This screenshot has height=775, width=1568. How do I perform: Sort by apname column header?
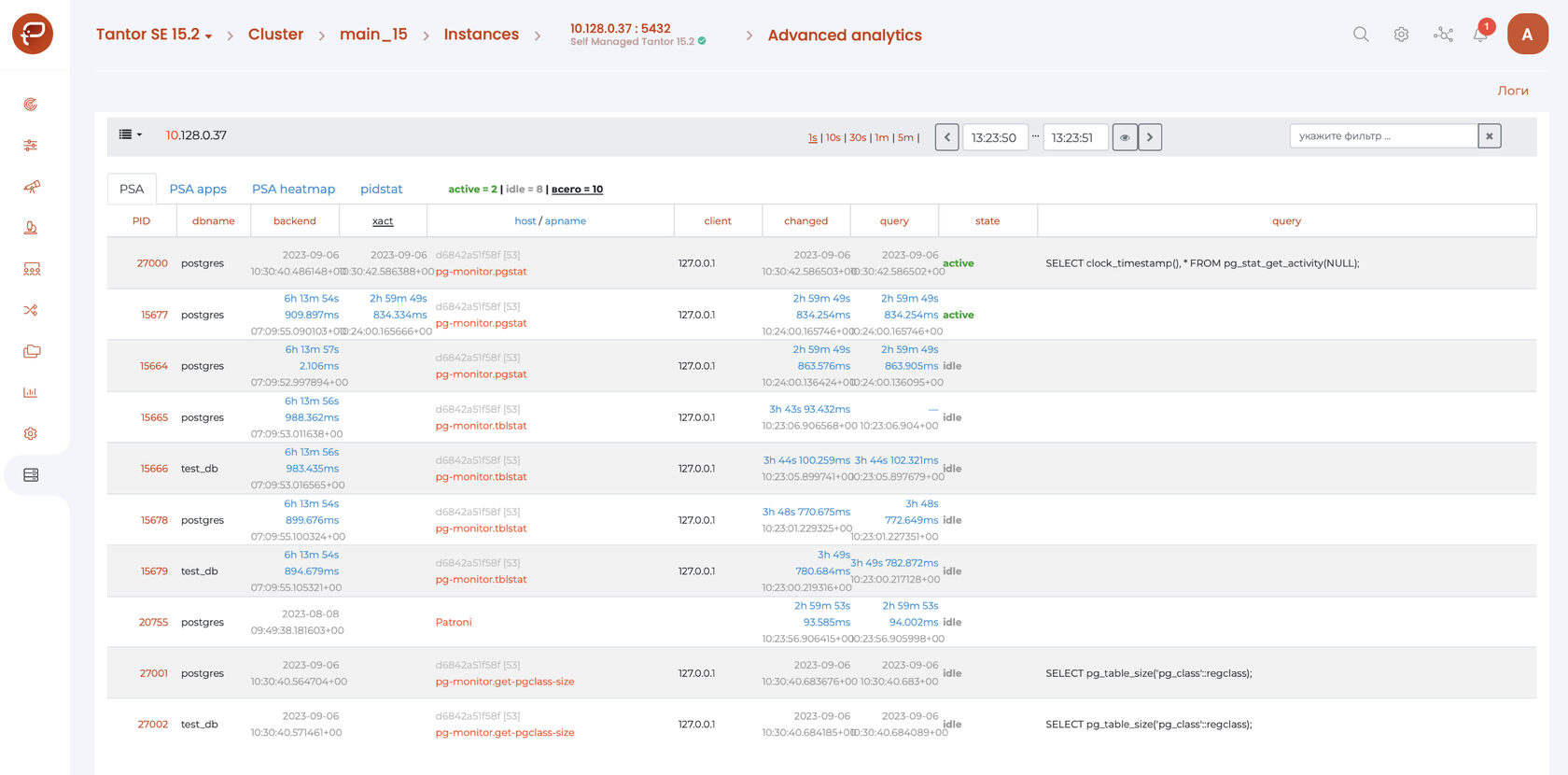coord(566,221)
